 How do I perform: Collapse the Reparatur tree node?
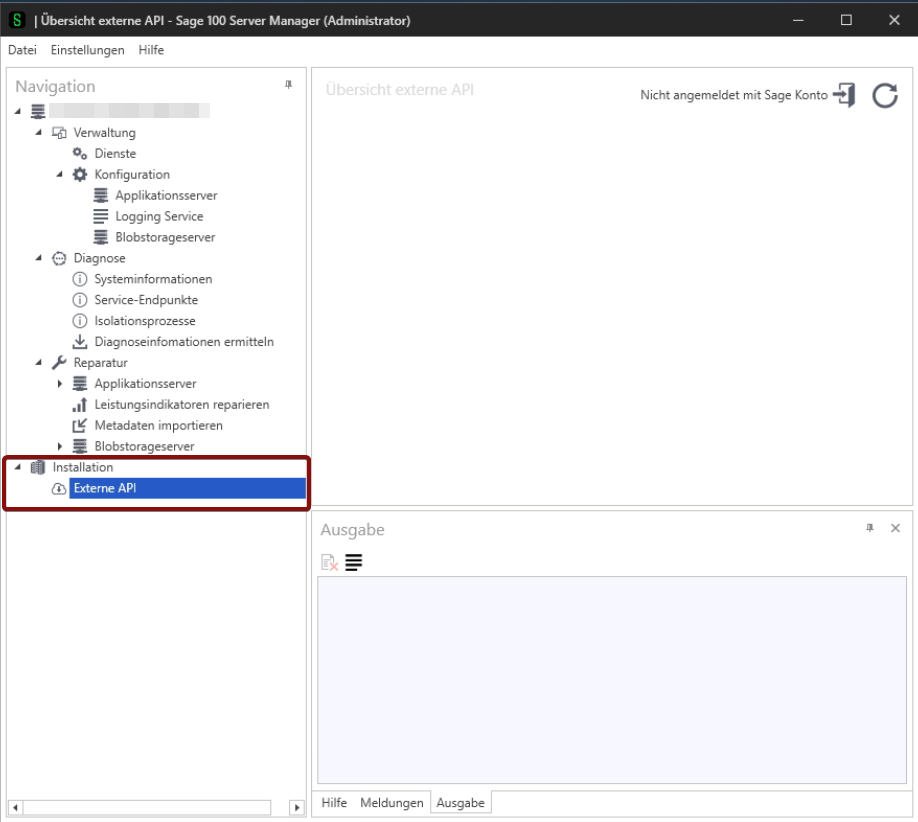point(39,362)
